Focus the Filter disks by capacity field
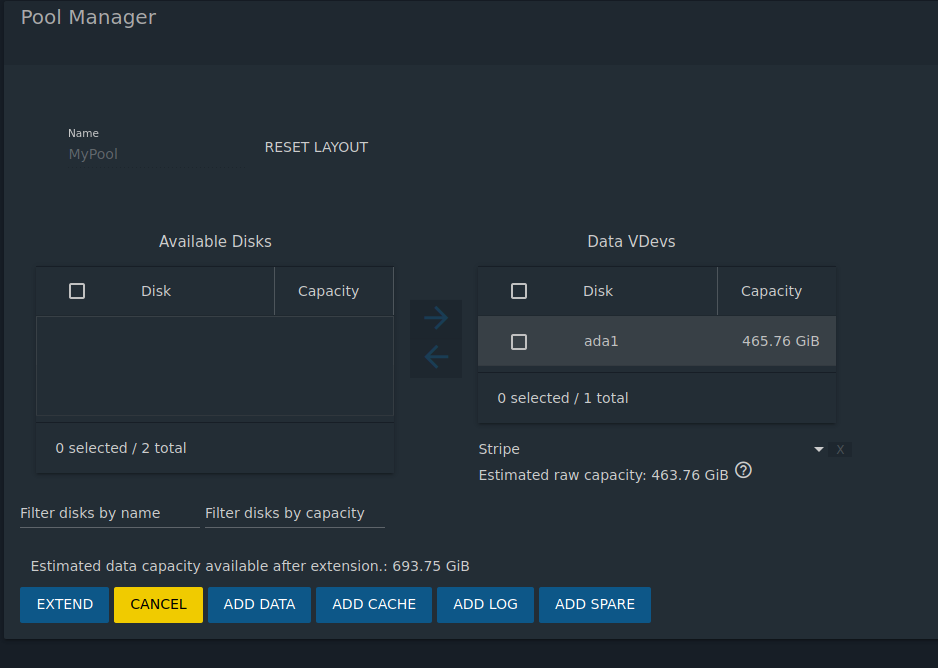Viewport: 938px width, 668px height. 294,513
